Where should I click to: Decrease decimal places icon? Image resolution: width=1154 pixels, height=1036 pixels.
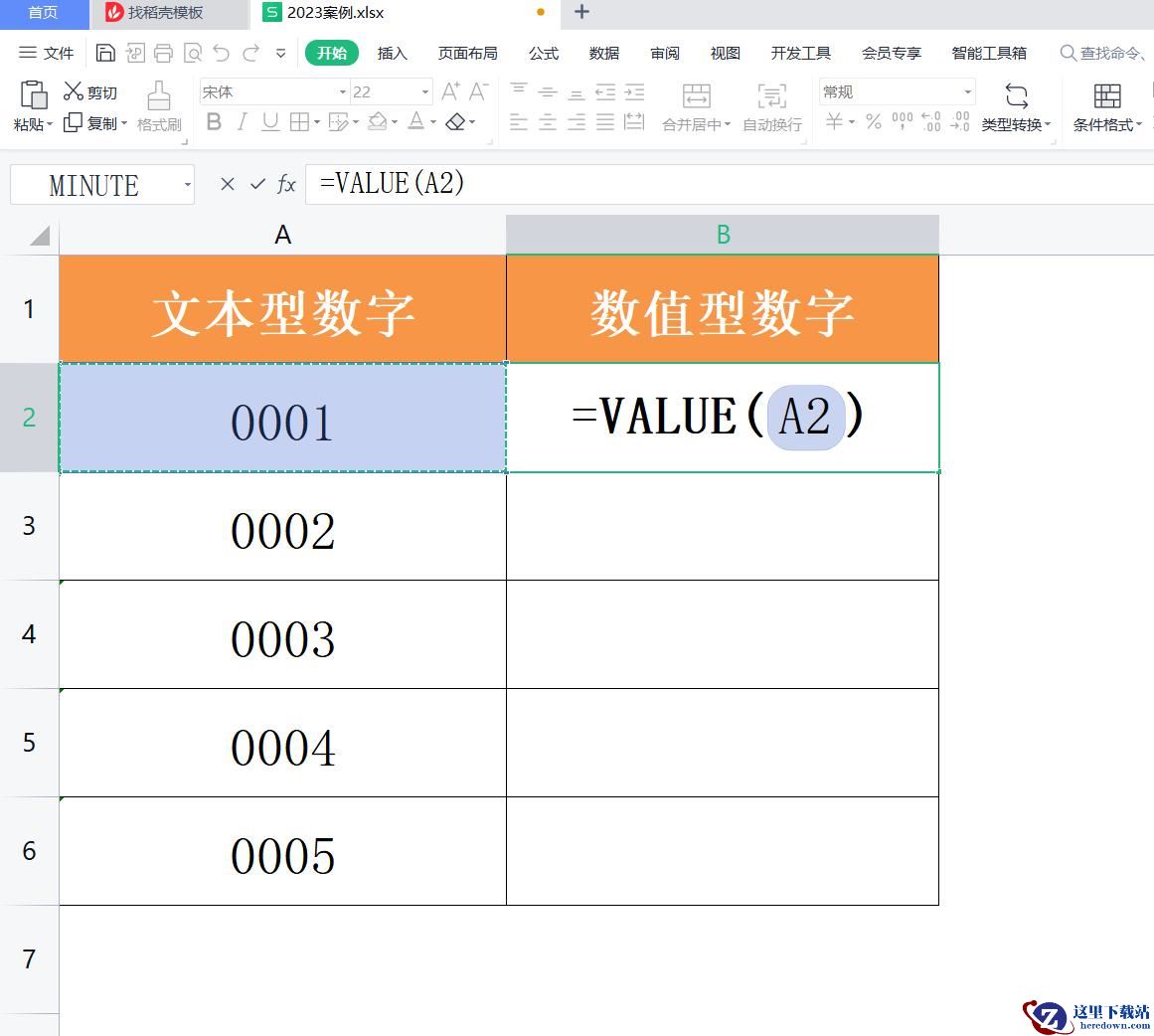click(960, 121)
